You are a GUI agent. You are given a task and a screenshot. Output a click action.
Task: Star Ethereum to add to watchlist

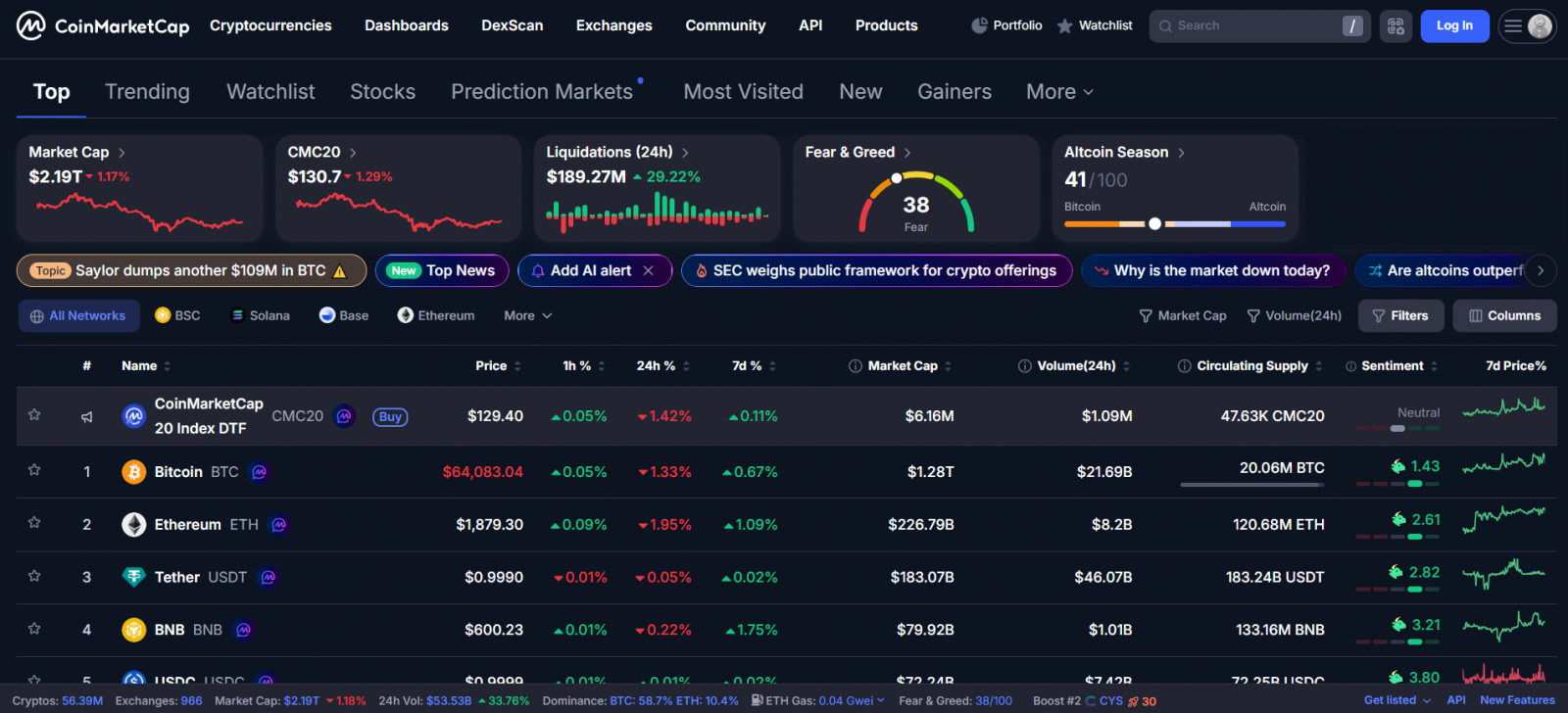pyautogui.click(x=34, y=524)
